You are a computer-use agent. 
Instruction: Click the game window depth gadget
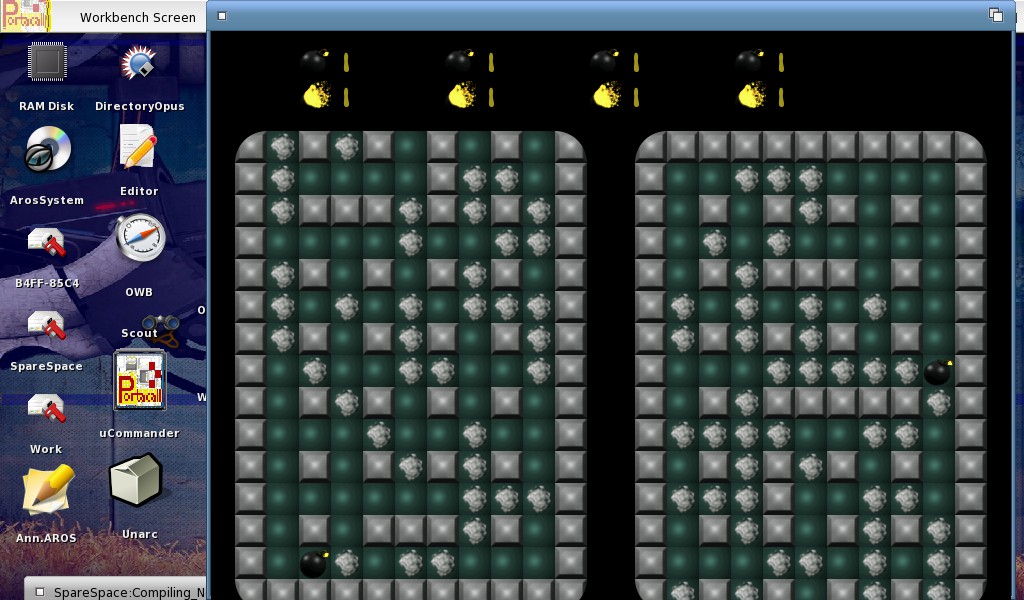pos(996,15)
